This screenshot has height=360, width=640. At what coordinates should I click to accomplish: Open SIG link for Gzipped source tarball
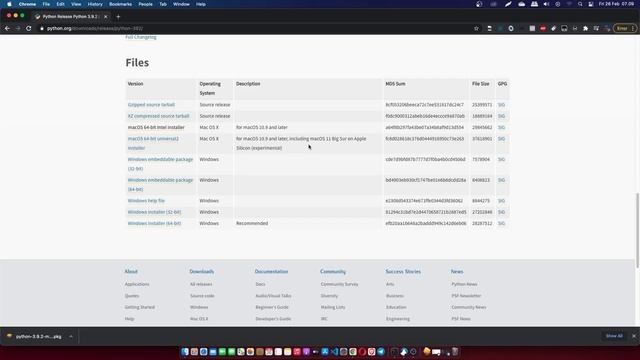click(501, 105)
